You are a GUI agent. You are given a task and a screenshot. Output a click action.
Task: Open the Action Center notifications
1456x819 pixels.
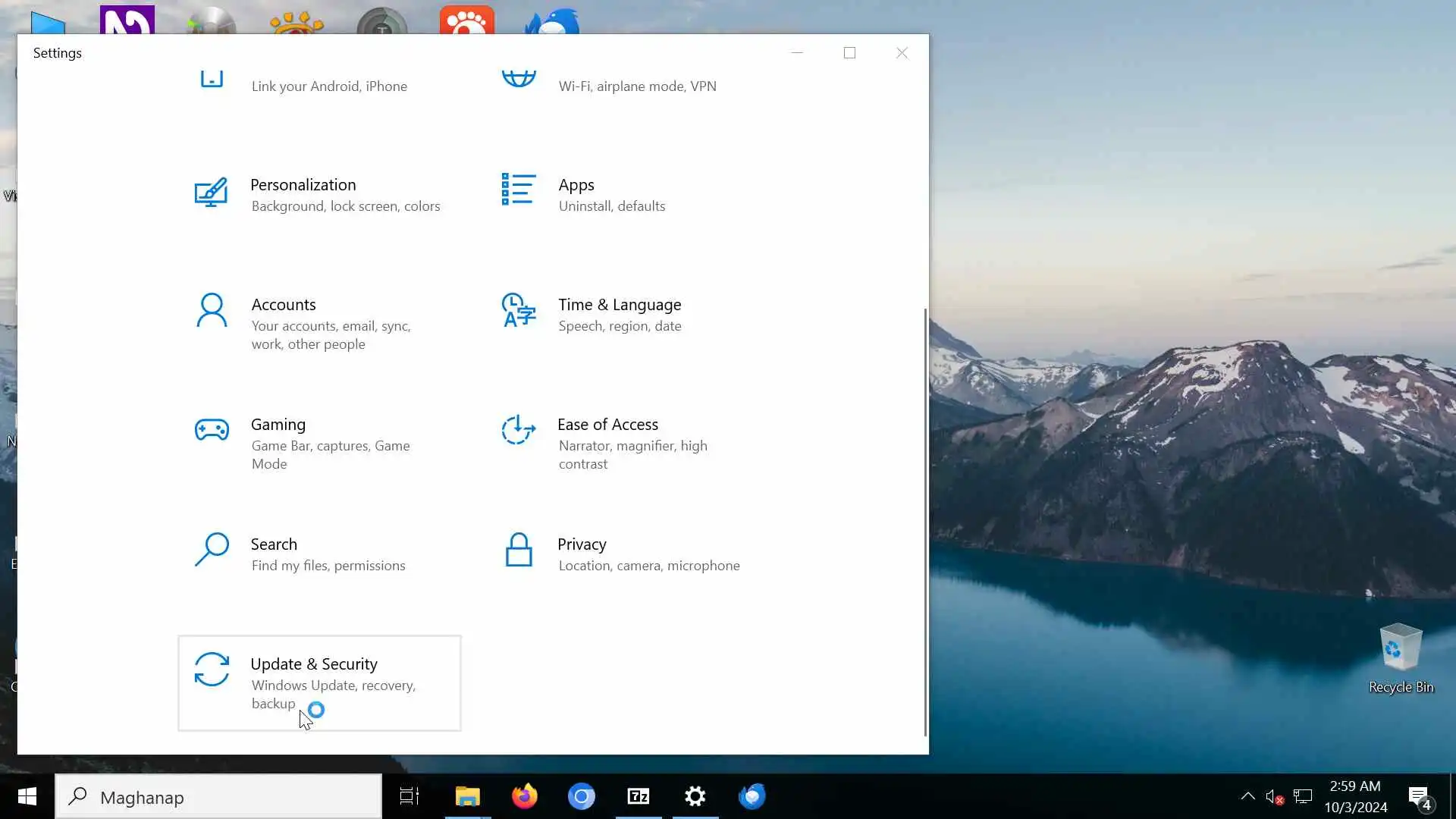click(1420, 796)
